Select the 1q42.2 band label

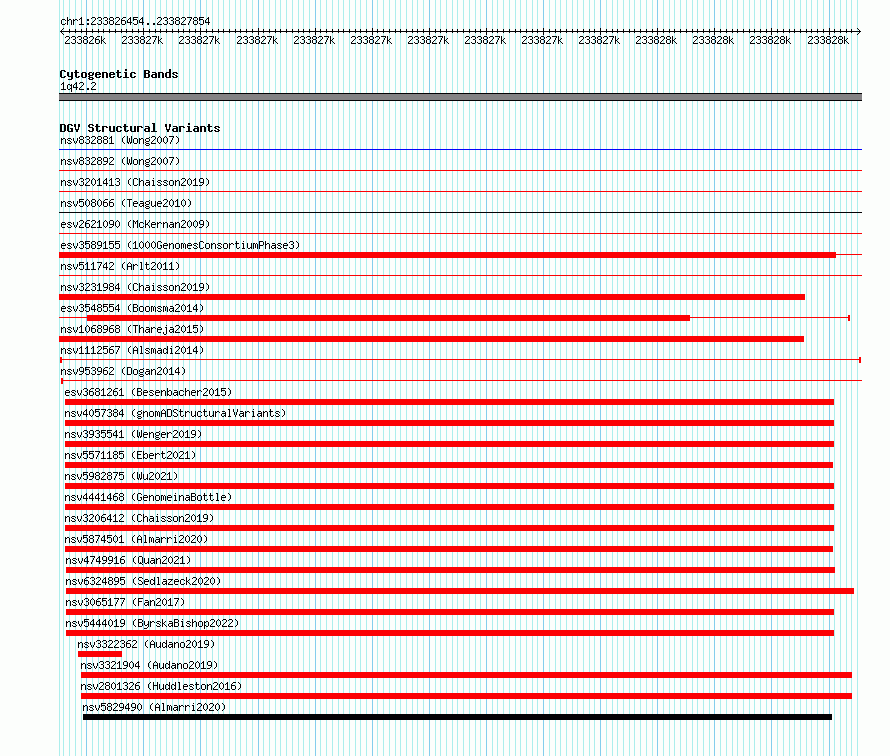click(x=78, y=86)
